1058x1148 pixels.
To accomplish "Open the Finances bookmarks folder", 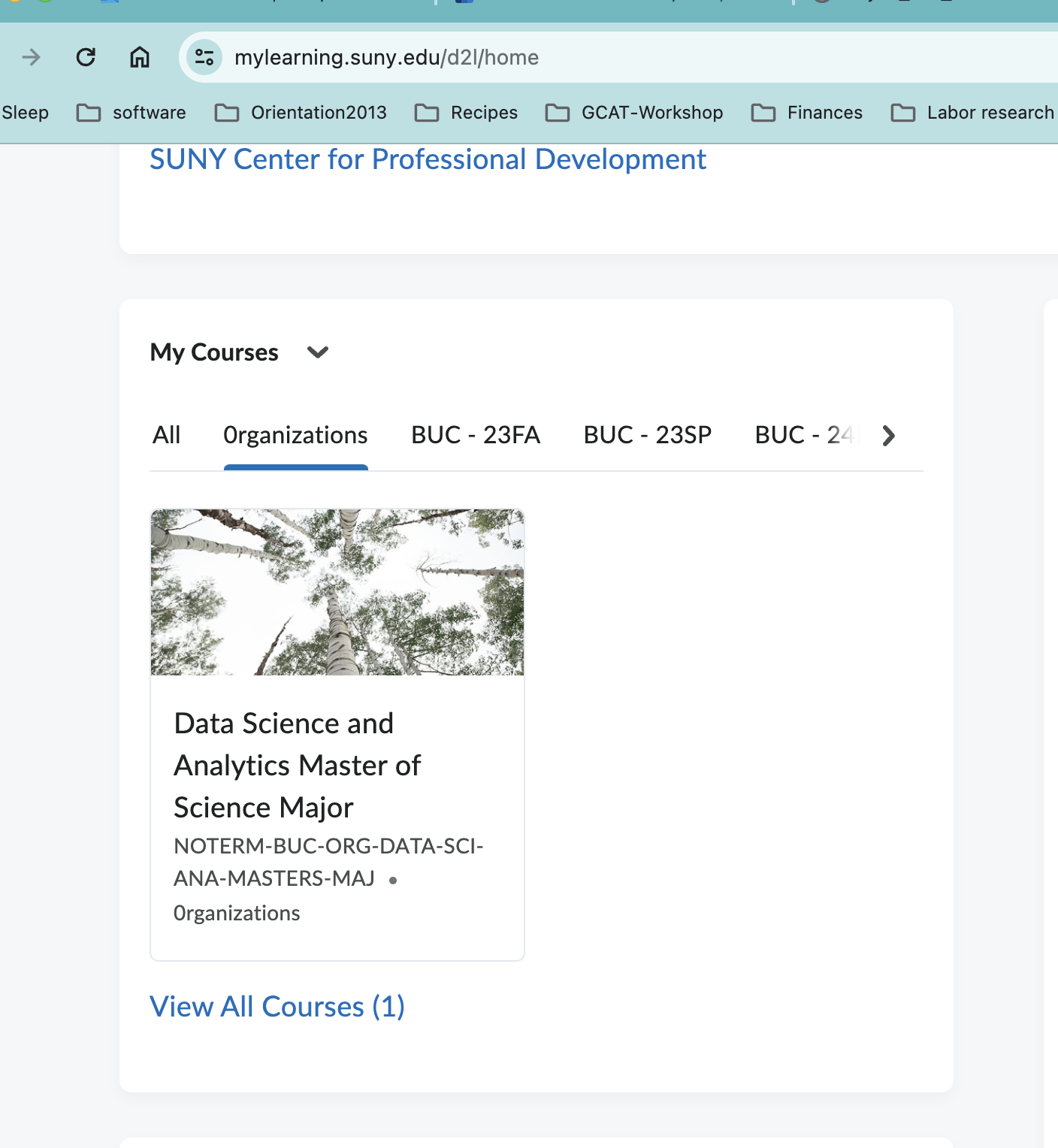I will tap(807, 113).
